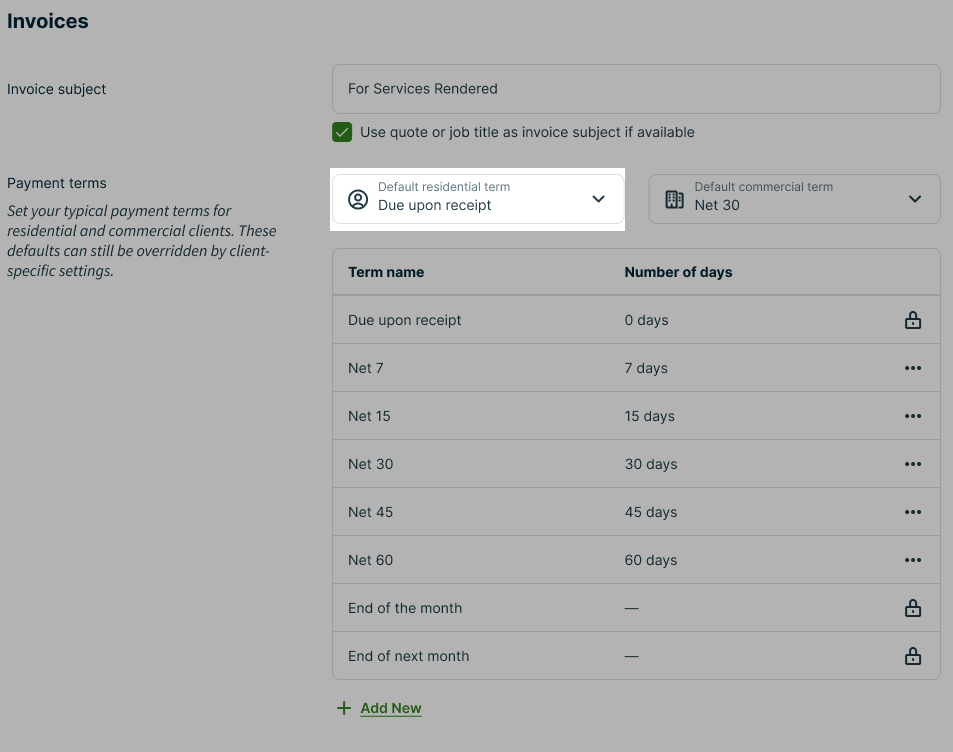Viewport: 953px width, 752px height.
Task: Uncheck use quote or job title checkbox
Action: (343, 132)
